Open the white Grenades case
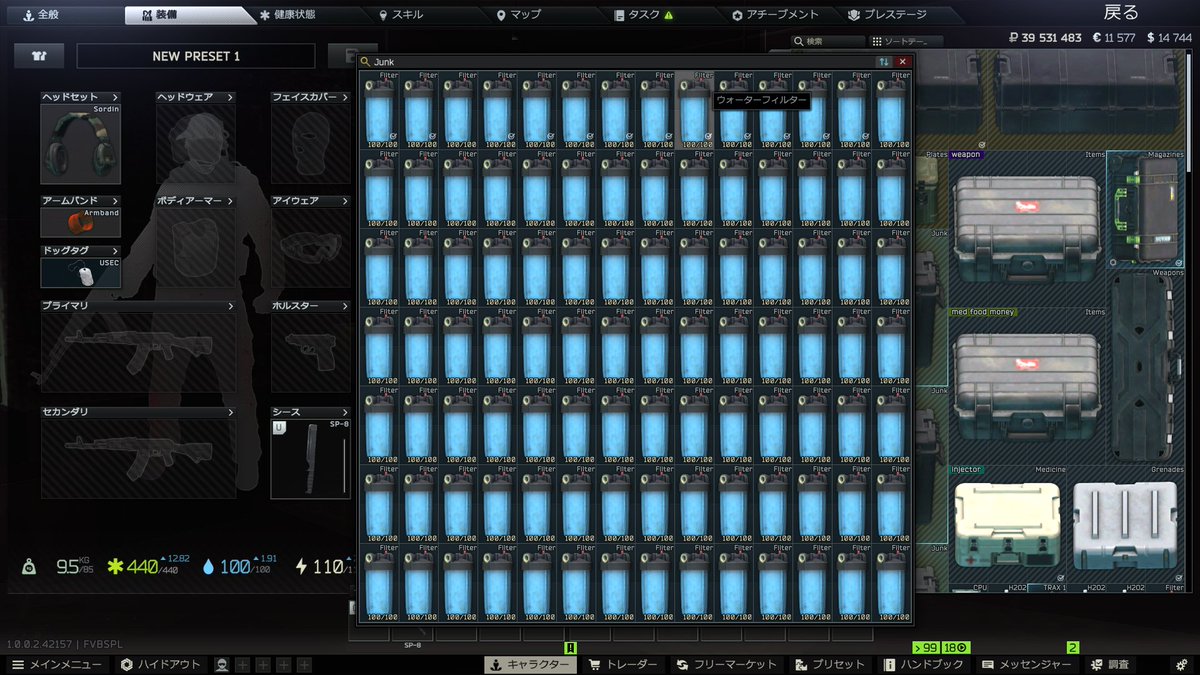Image resolution: width=1200 pixels, height=675 pixels. pos(1127,526)
